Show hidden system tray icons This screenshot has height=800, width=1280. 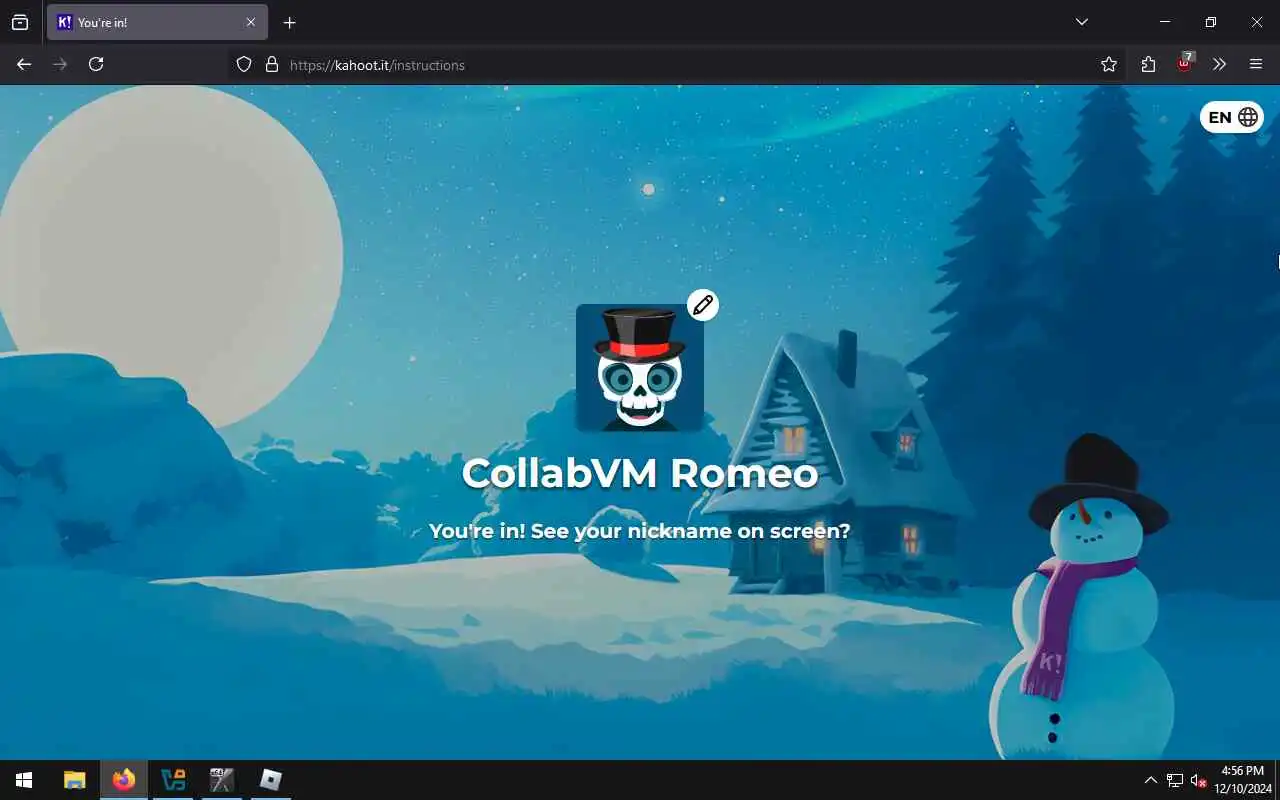[x=1150, y=780]
